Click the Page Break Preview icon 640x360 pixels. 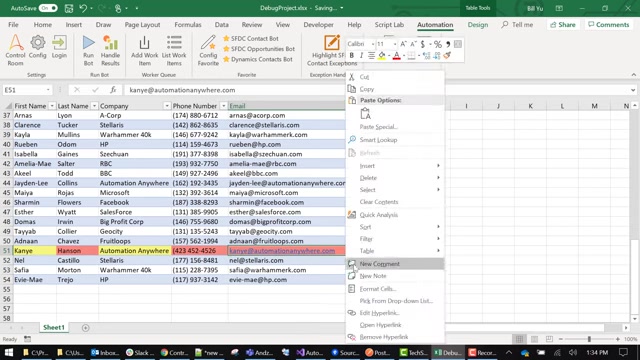click(x=549, y=339)
